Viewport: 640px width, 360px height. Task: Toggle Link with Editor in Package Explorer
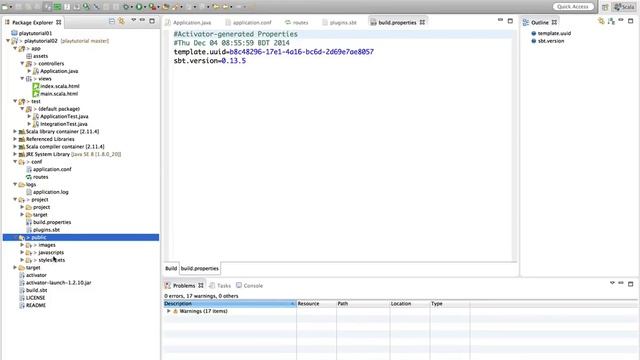(121, 21)
